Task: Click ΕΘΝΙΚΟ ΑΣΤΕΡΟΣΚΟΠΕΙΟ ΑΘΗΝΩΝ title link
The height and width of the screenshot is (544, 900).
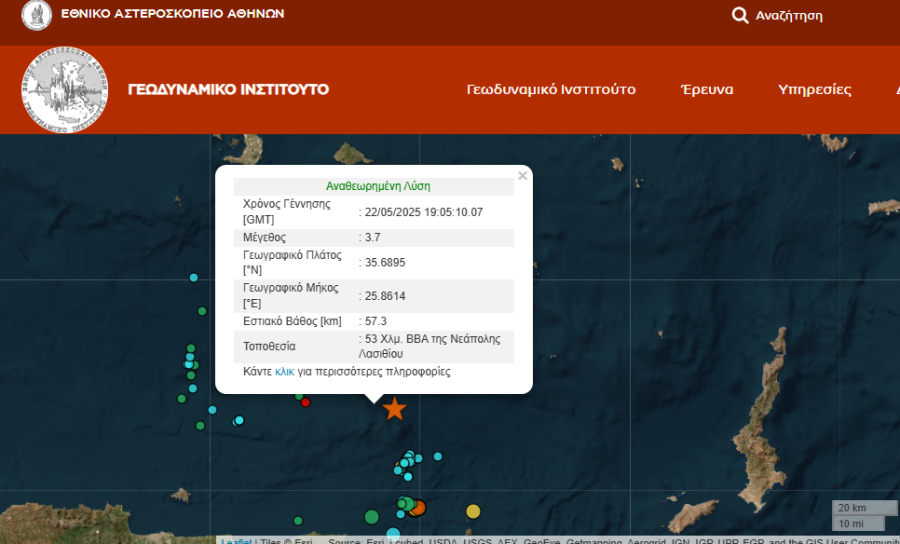Action: point(173,14)
